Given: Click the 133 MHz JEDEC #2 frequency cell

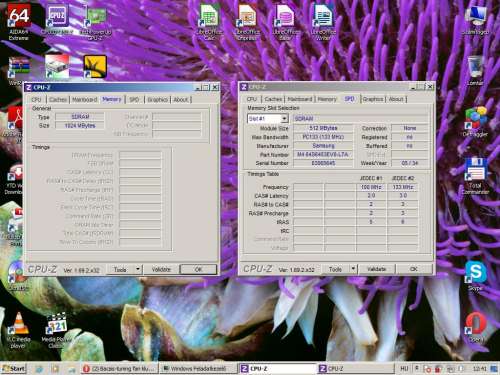Looking at the screenshot, I should pos(403,187).
